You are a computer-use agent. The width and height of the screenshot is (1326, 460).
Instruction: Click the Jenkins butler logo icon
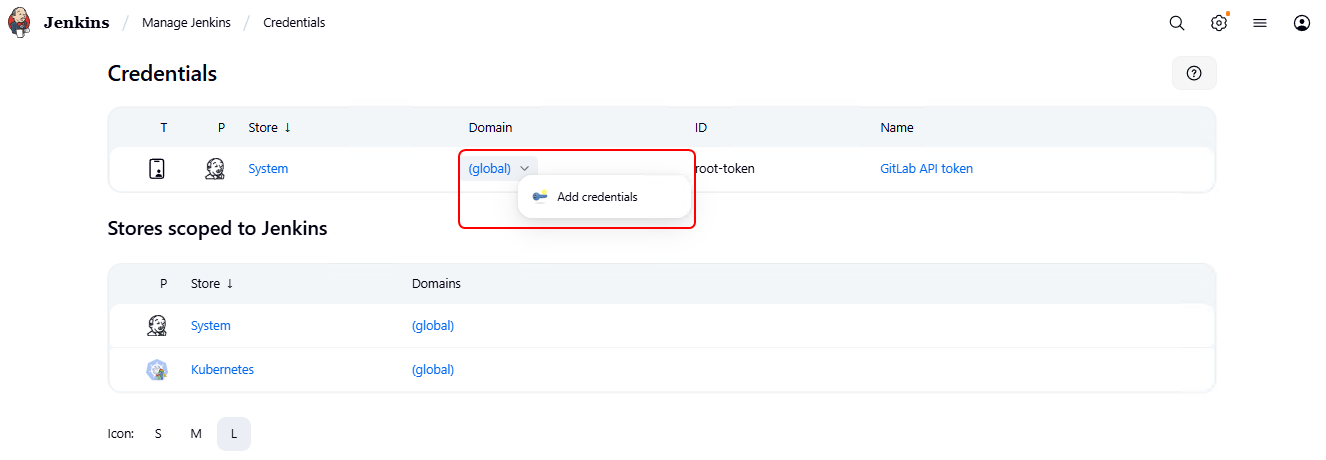[x=20, y=22]
